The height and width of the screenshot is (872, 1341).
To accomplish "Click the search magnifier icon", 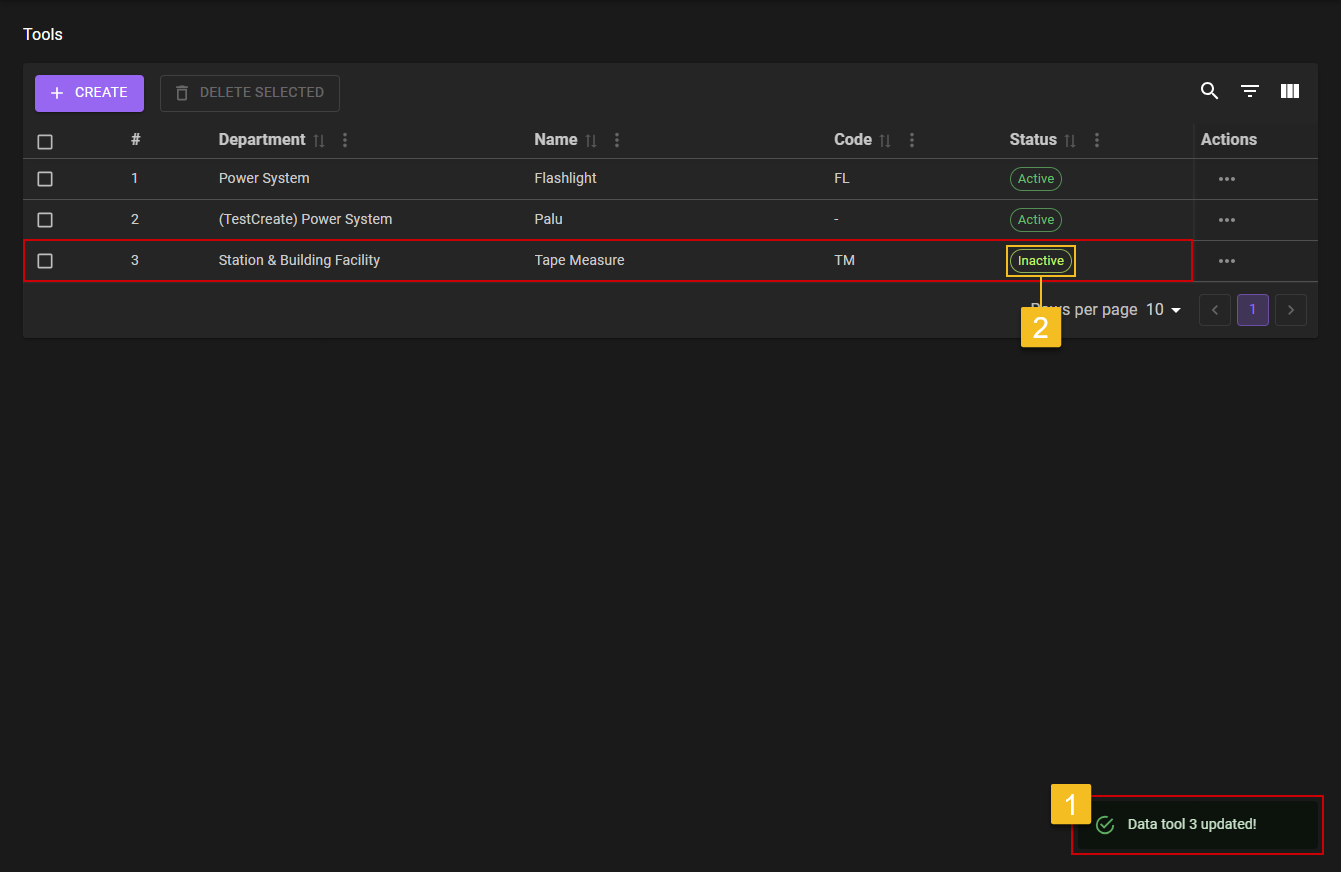I will click(x=1209, y=91).
